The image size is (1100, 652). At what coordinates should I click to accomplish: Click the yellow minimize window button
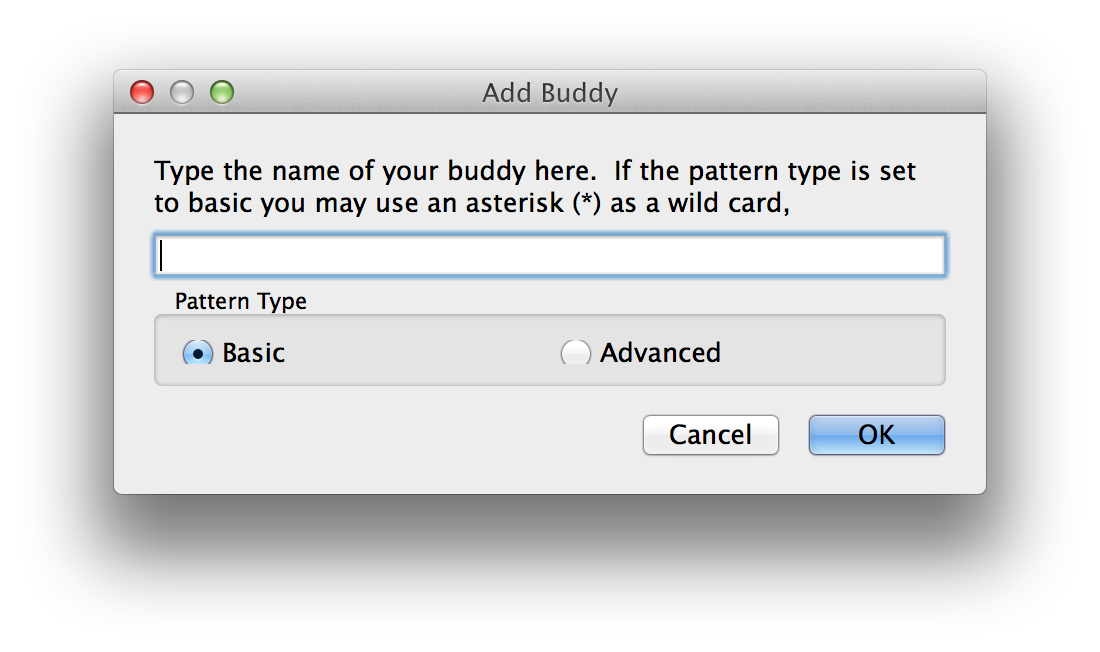click(182, 93)
